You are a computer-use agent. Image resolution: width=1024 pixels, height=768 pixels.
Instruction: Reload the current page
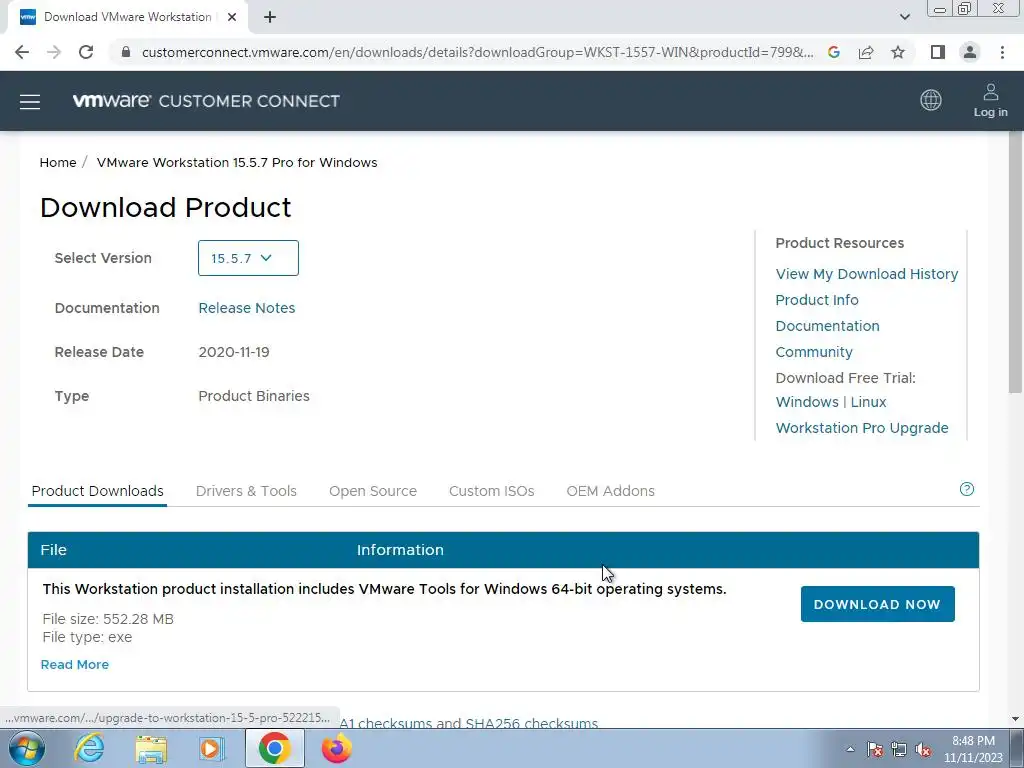[86, 52]
